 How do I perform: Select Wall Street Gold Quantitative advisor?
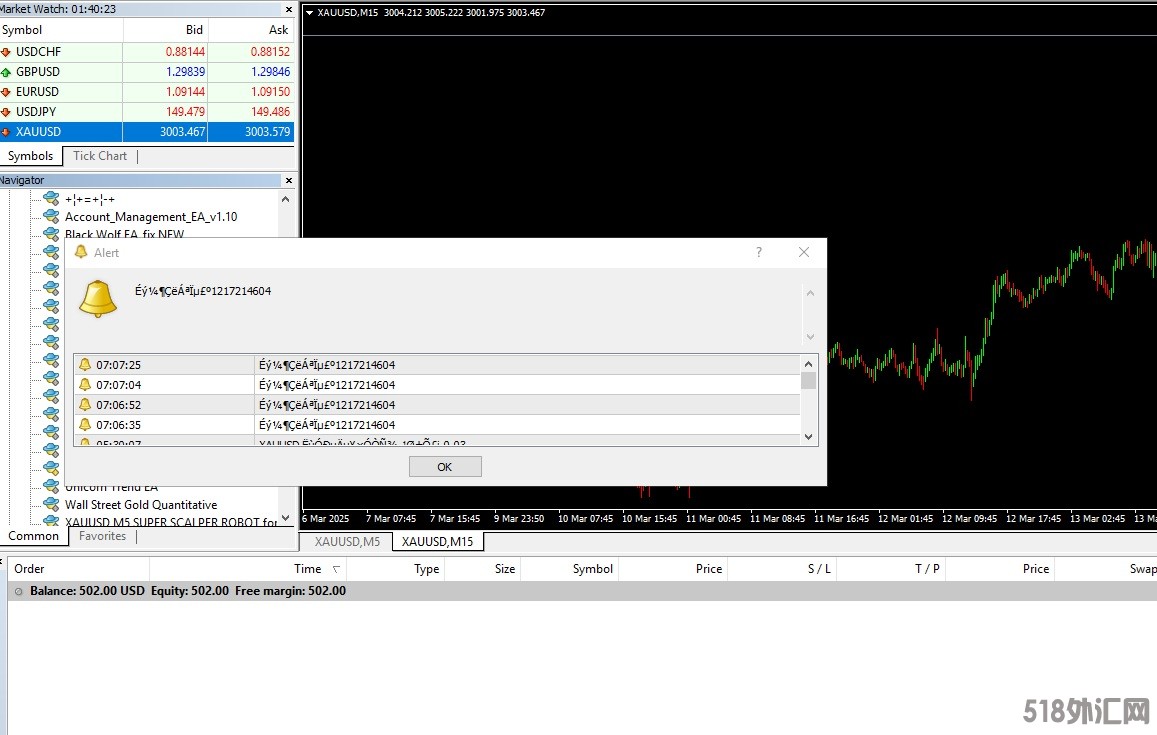click(x=140, y=505)
